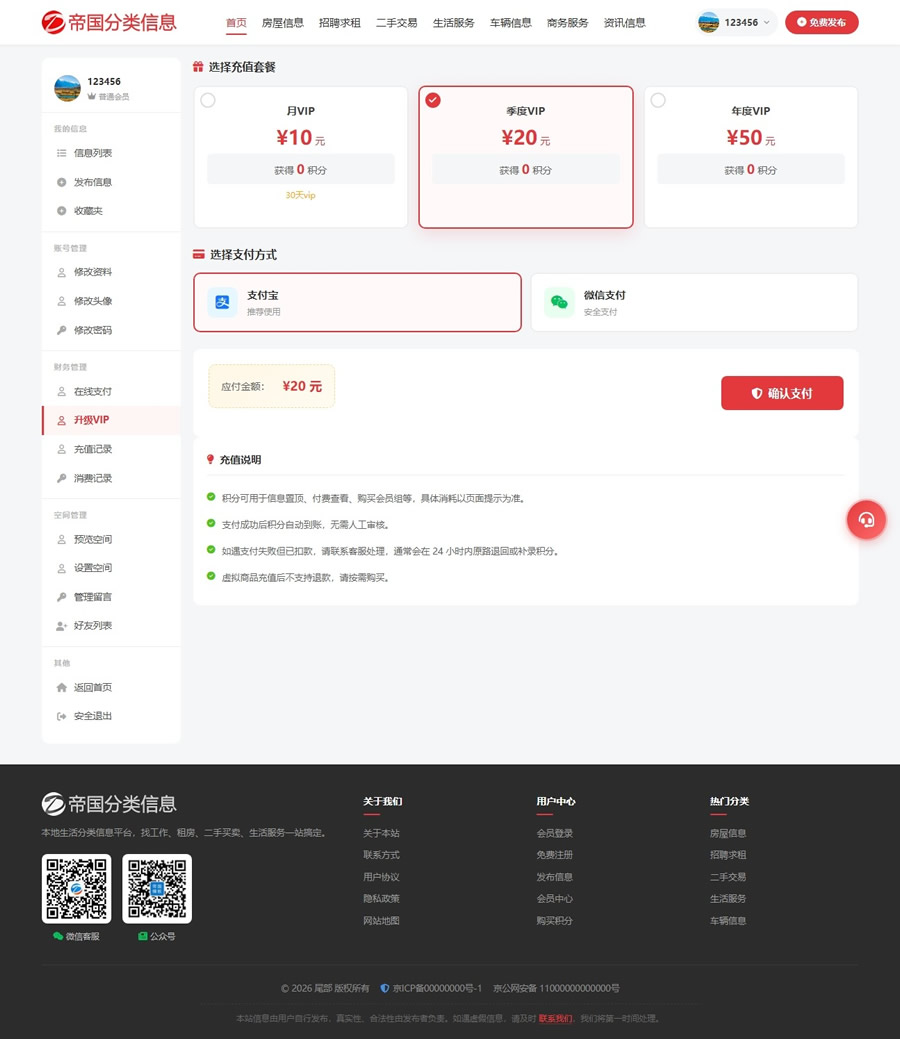Select 升级VIP in the sidebar
The height and width of the screenshot is (1039, 900).
(111, 420)
